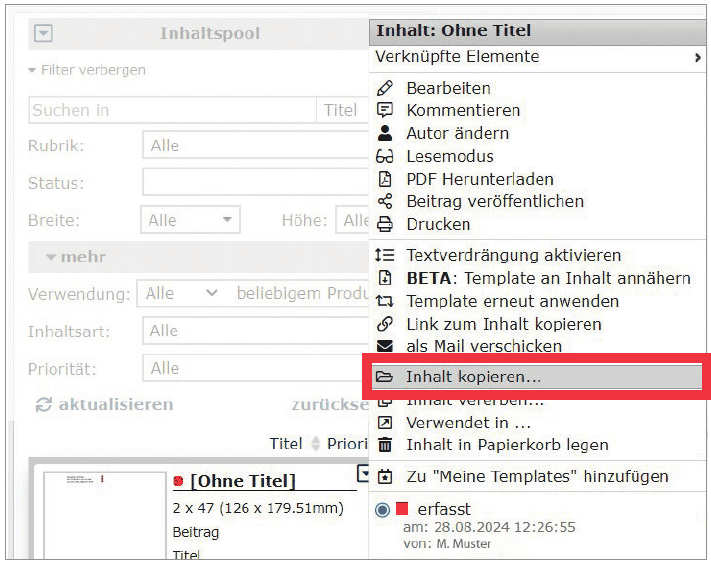Viewport: 711px width, 564px height.
Task: Sort the list by Priorität column
Action: (347, 443)
